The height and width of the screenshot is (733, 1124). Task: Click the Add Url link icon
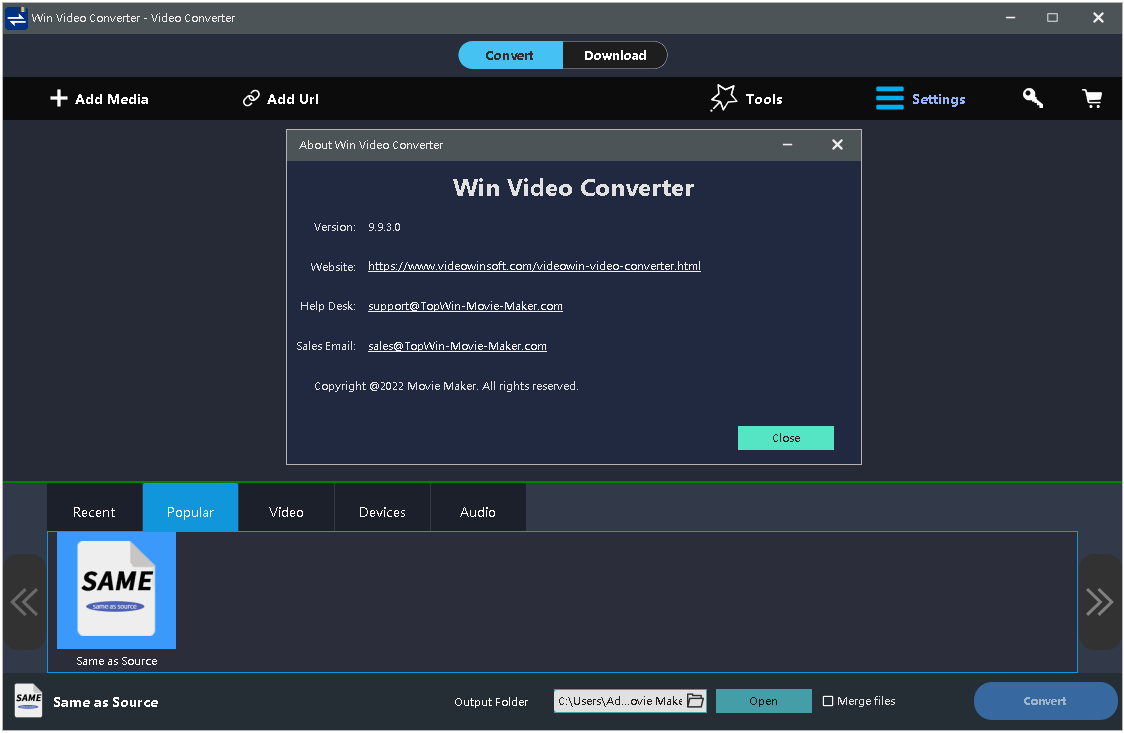251,98
